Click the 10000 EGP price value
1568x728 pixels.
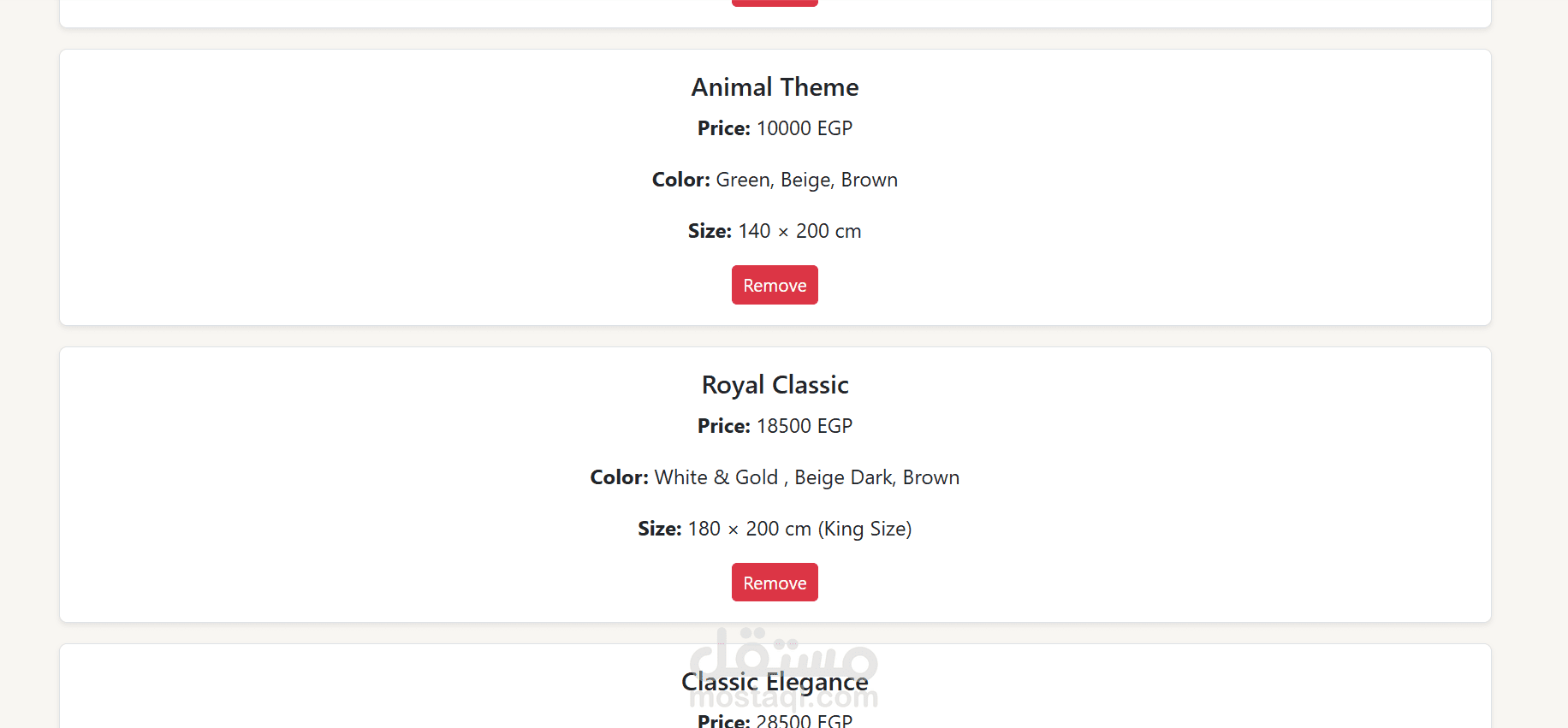click(x=805, y=128)
